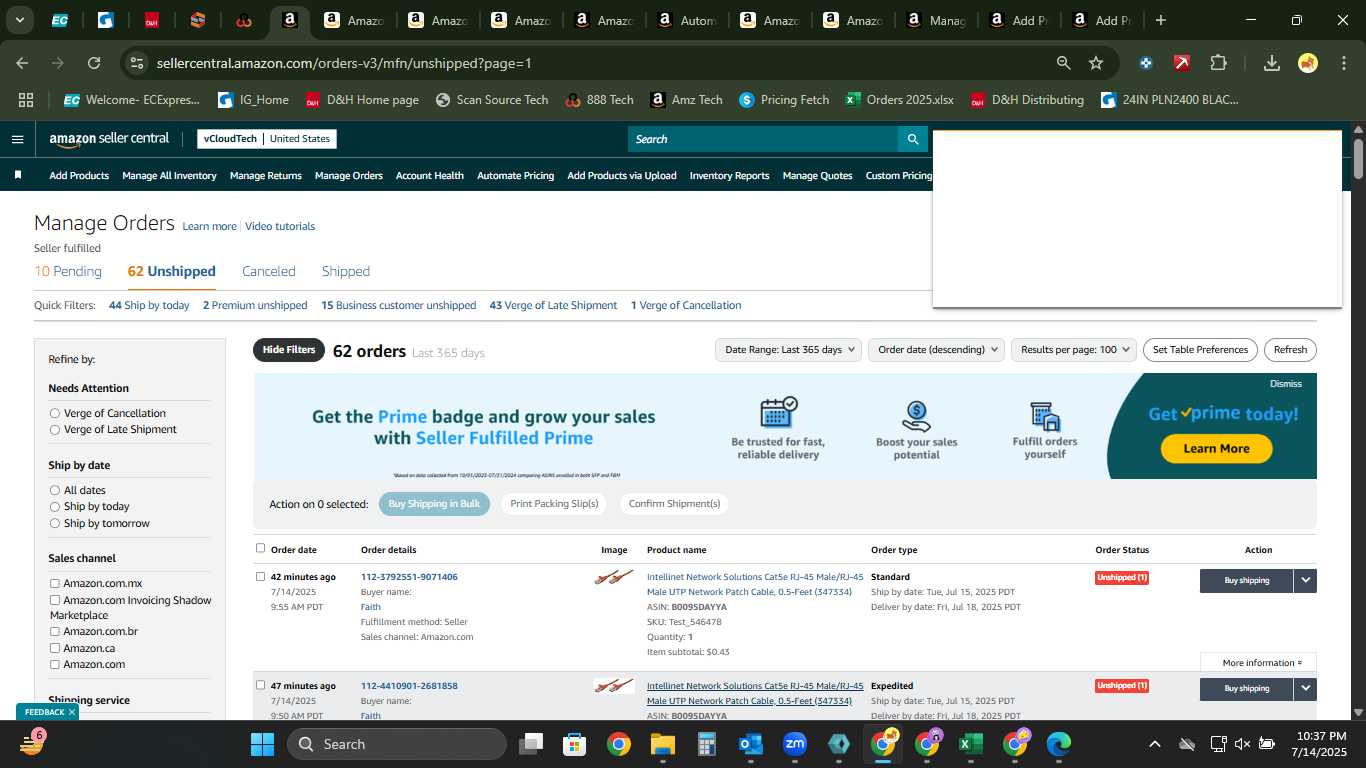The image size is (1366, 768).
Task: Select the All dates radio button
Action: point(55,490)
